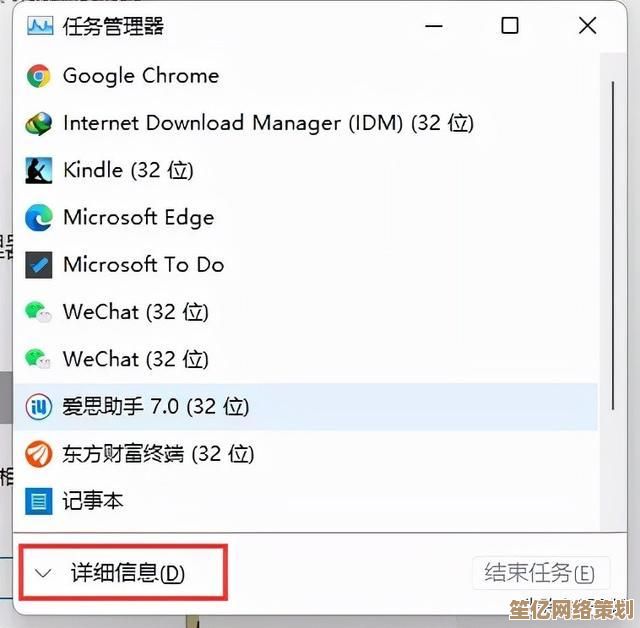Maximize the 任务管理器 window

point(510,26)
